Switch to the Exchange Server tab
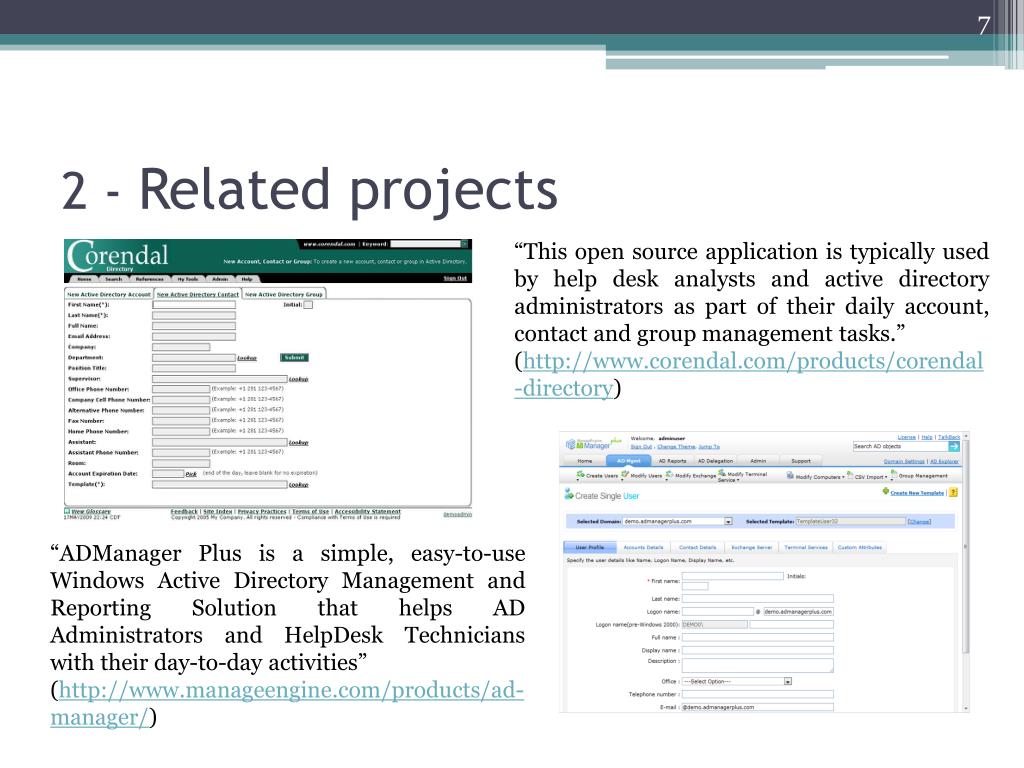 click(x=751, y=547)
